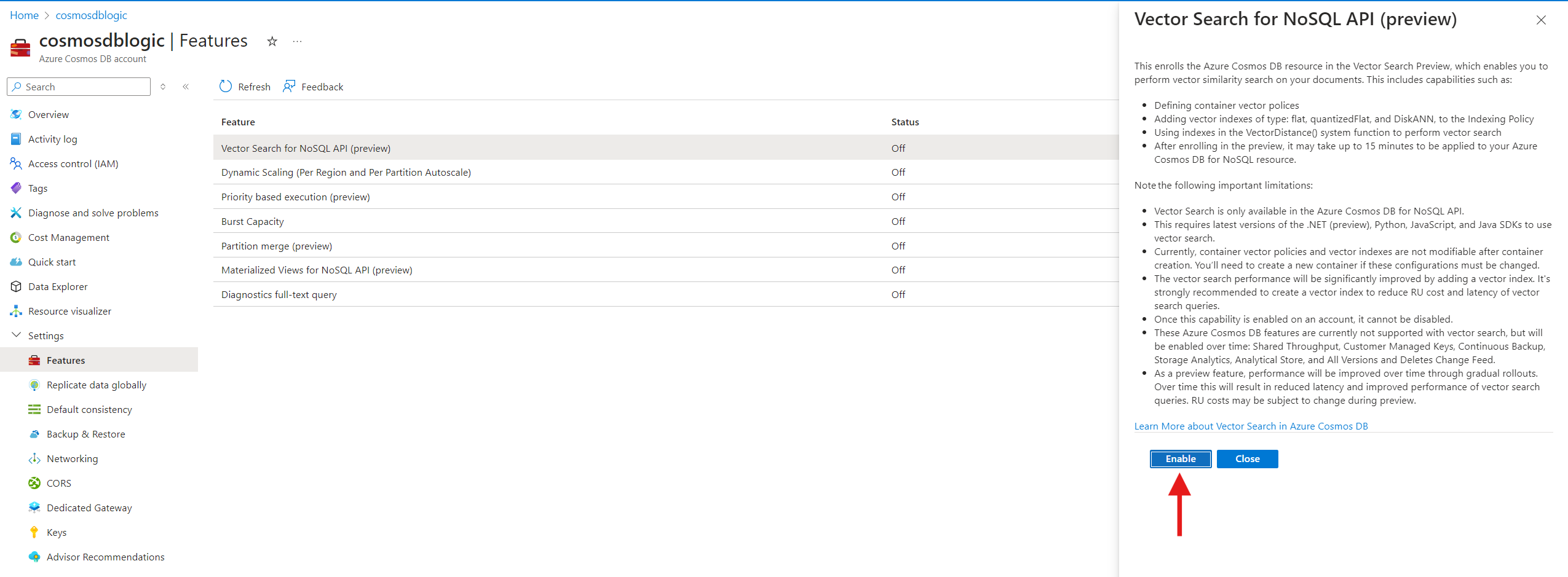Select Diagnostics full-text query row
This screenshot has height=577, width=1568.
pyautogui.click(x=666, y=294)
